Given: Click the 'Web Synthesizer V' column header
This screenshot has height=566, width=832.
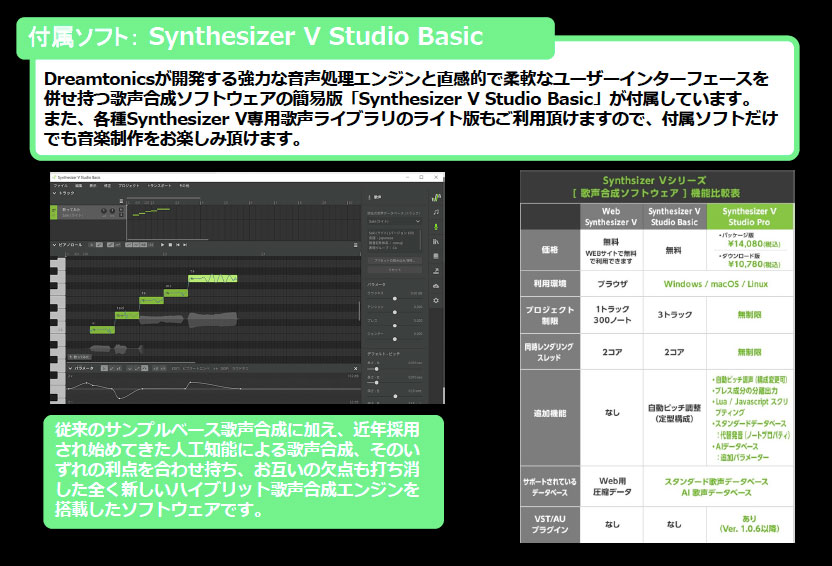Looking at the screenshot, I should click(611, 216).
